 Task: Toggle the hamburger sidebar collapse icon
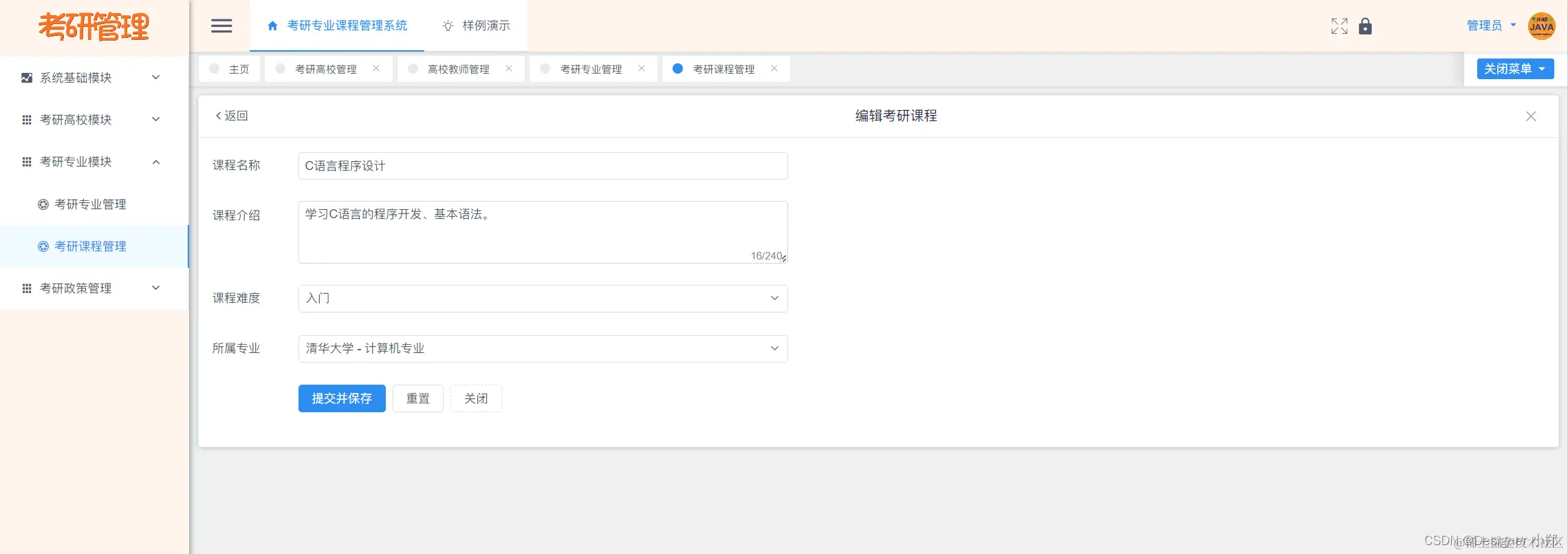tap(221, 26)
